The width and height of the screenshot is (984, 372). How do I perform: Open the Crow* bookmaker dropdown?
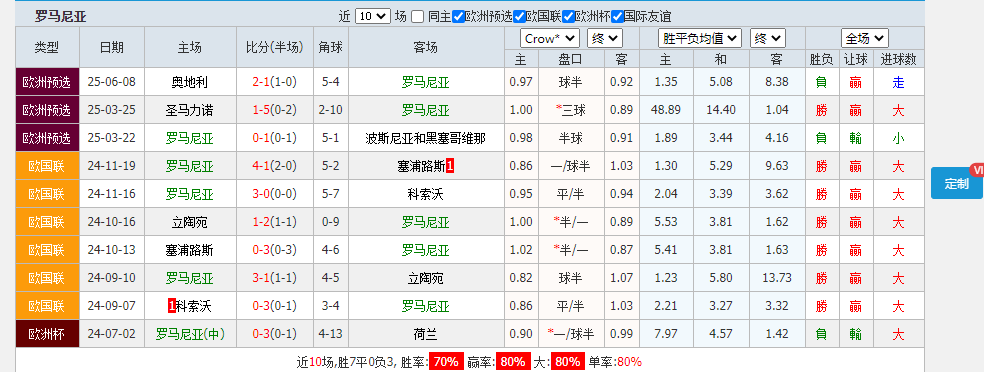pos(550,38)
